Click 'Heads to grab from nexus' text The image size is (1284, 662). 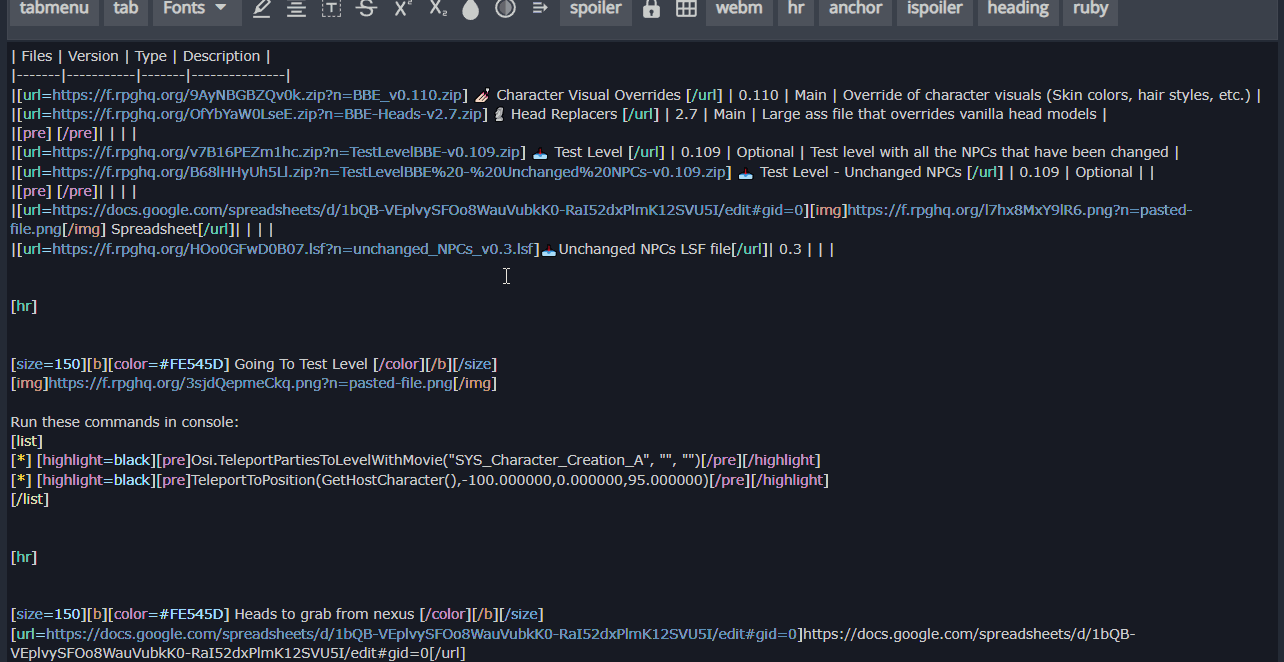[x=325, y=614]
